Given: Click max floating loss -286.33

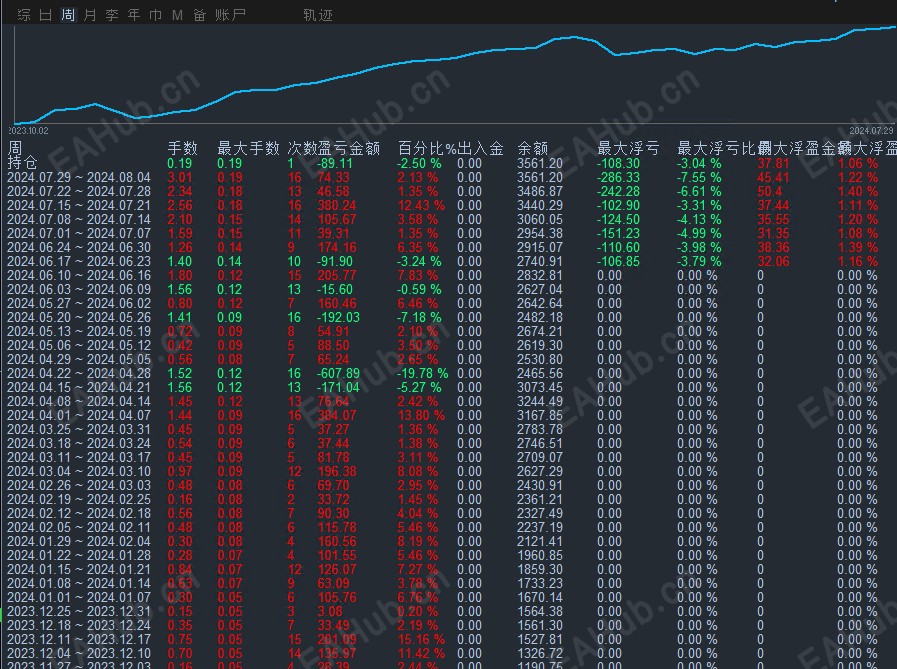Looking at the screenshot, I should tap(618, 177).
